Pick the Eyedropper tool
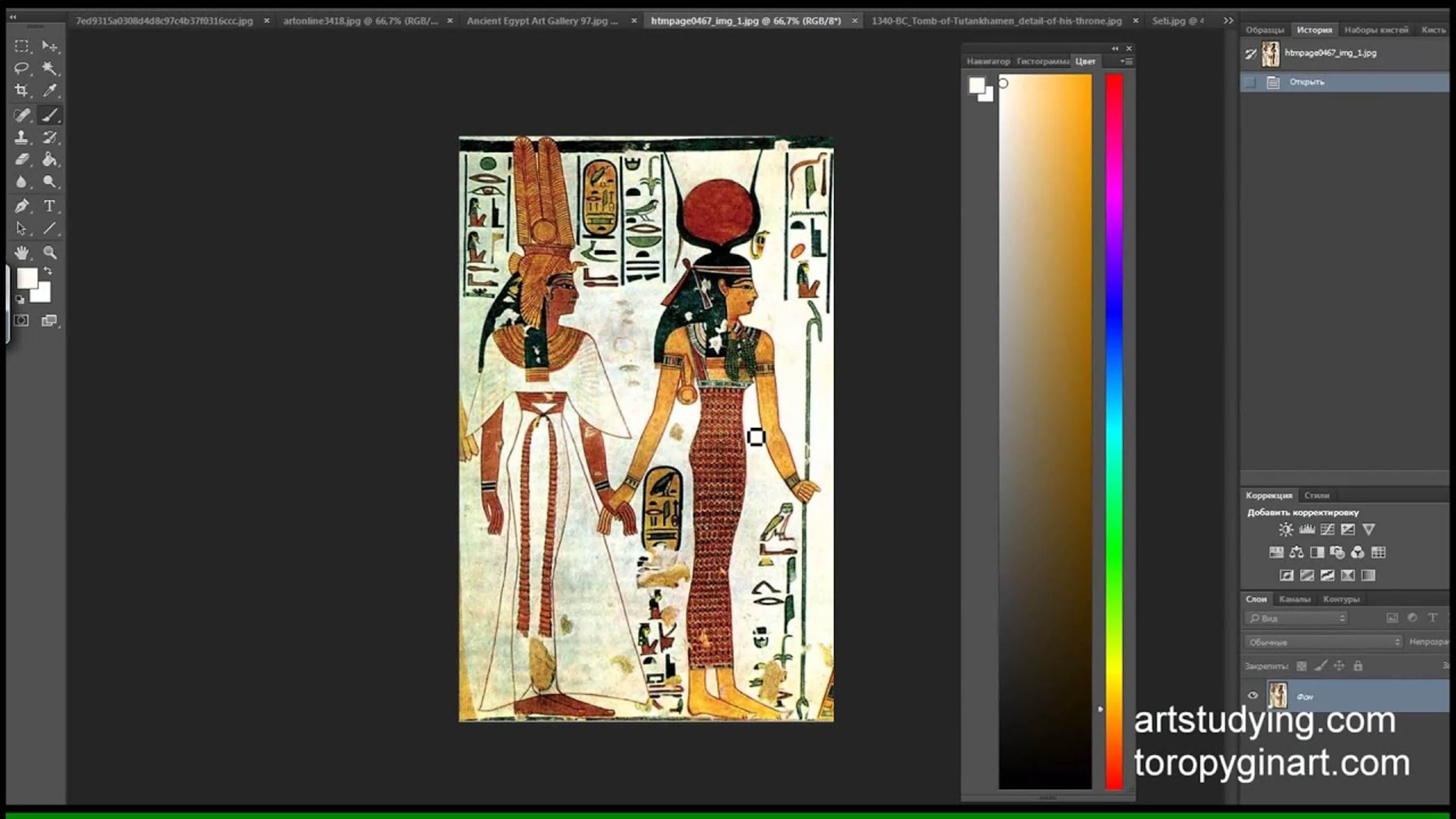 [x=50, y=90]
